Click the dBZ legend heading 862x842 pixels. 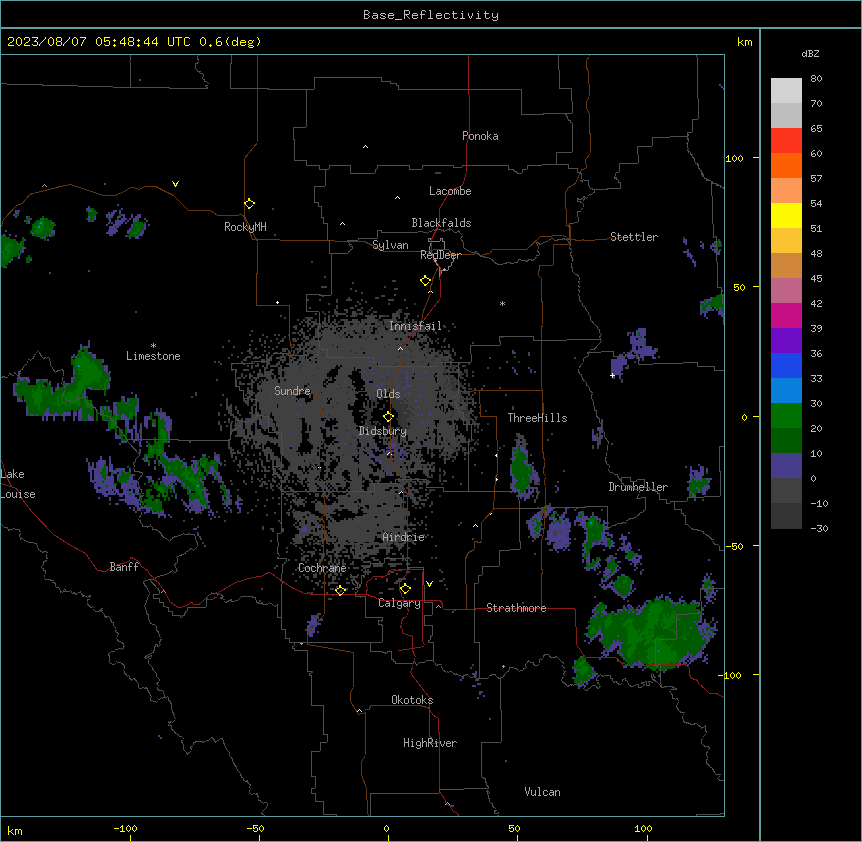click(x=810, y=54)
